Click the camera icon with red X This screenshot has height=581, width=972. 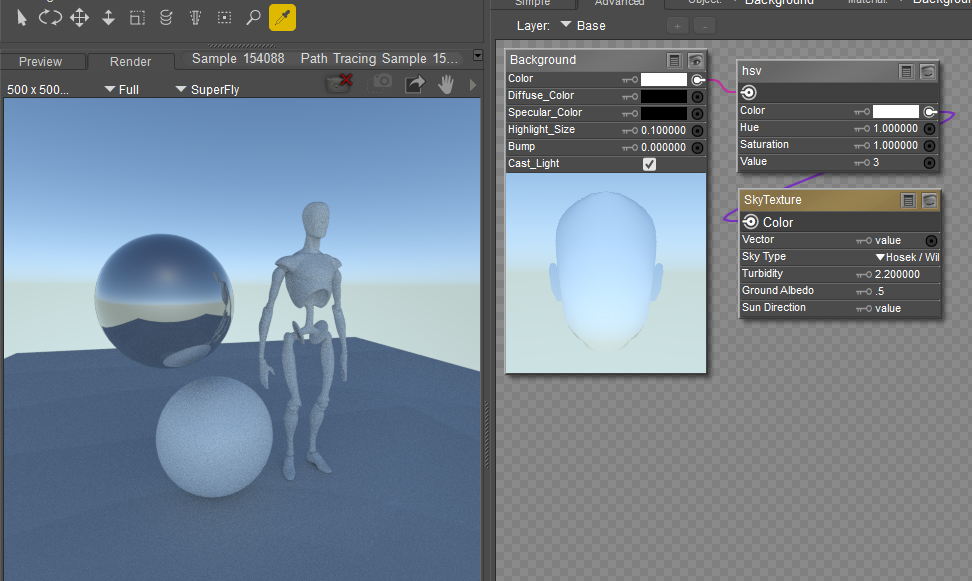tap(340, 85)
